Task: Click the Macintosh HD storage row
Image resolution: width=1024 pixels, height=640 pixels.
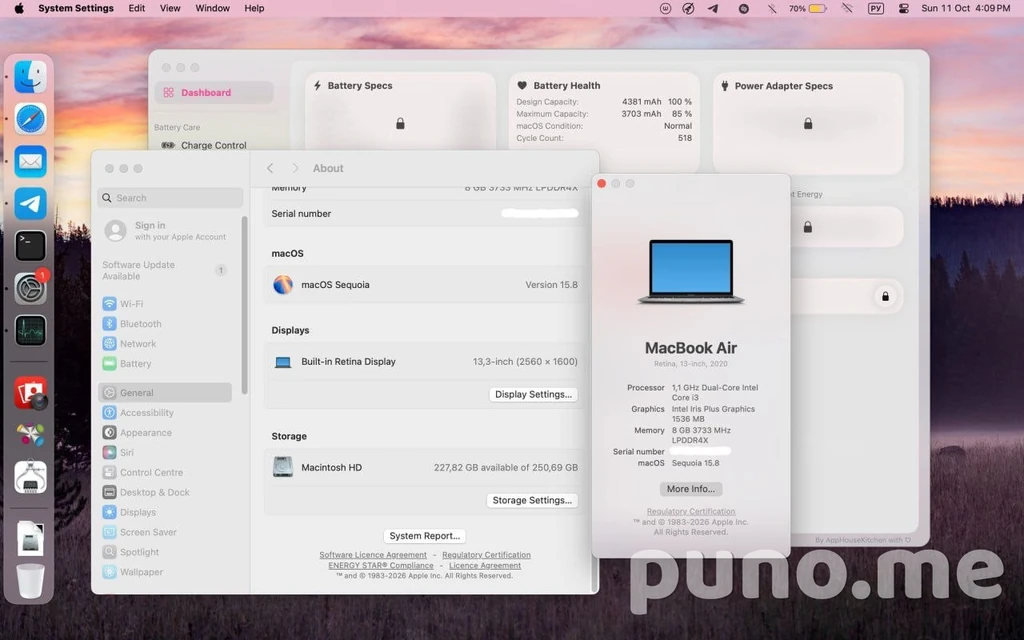Action: coord(424,468)
